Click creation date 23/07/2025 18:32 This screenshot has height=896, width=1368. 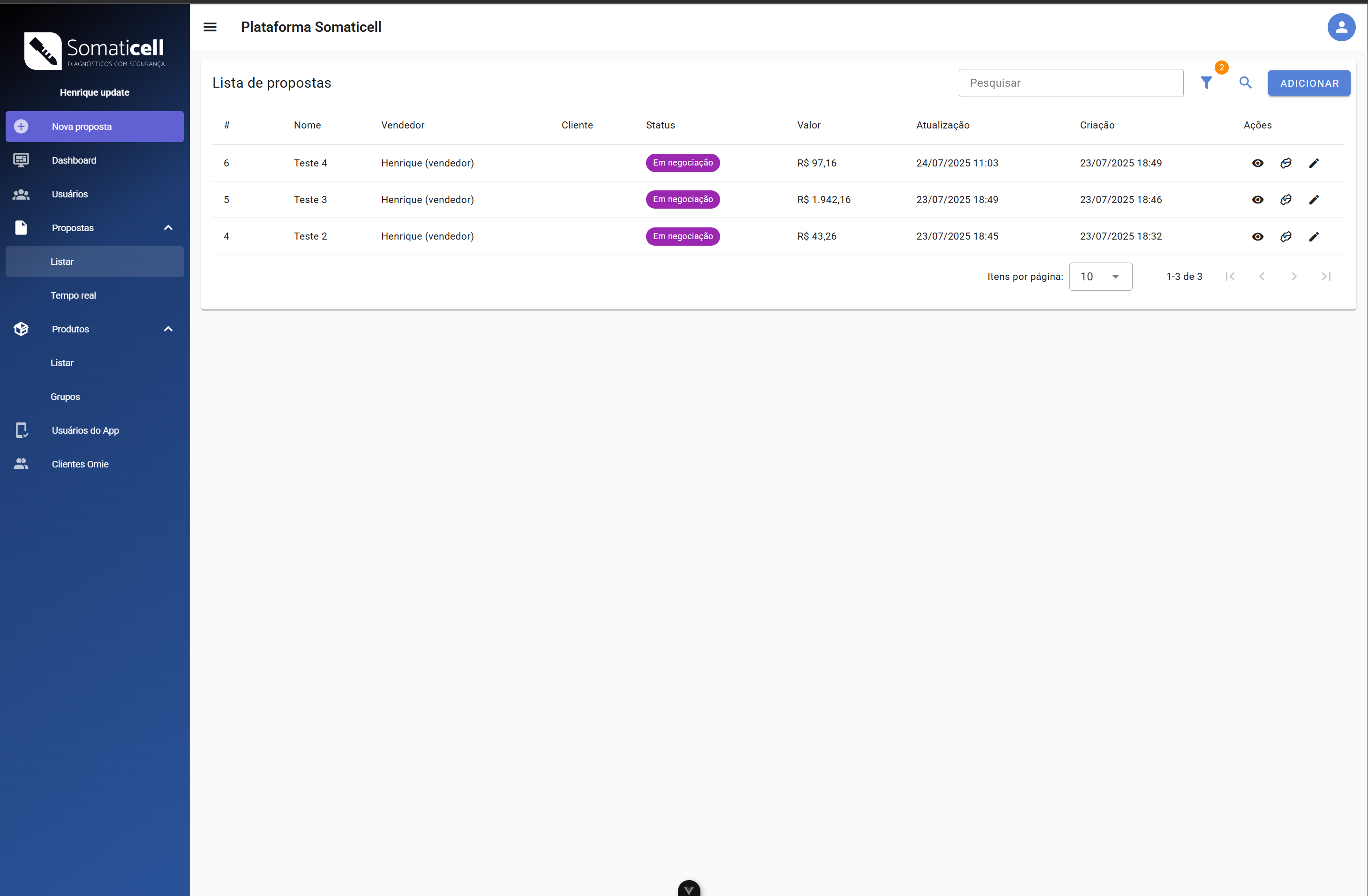[x=1120, y=237]
